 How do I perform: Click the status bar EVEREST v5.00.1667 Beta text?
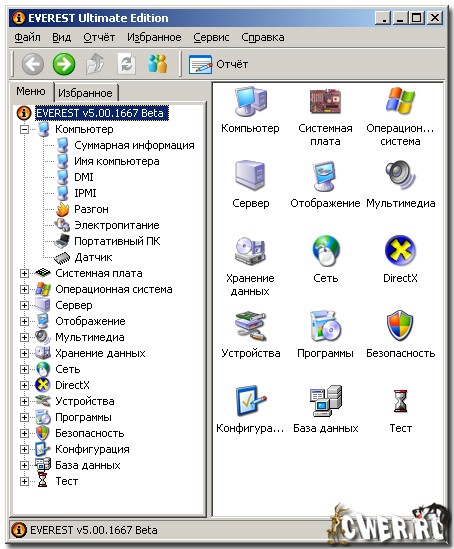[93, 530]
